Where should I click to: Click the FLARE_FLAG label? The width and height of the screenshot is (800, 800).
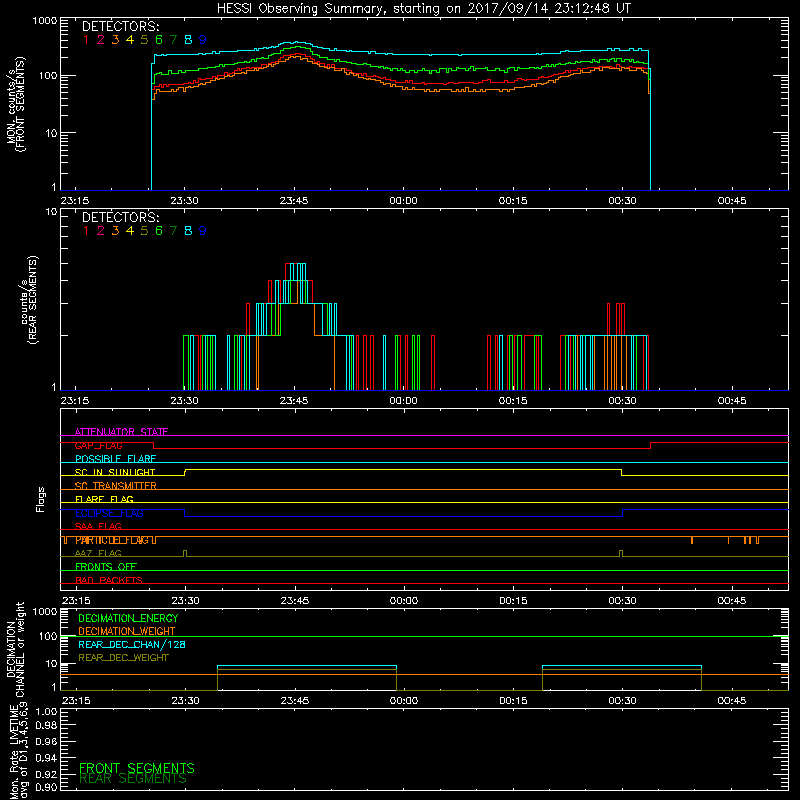(104, 499)
